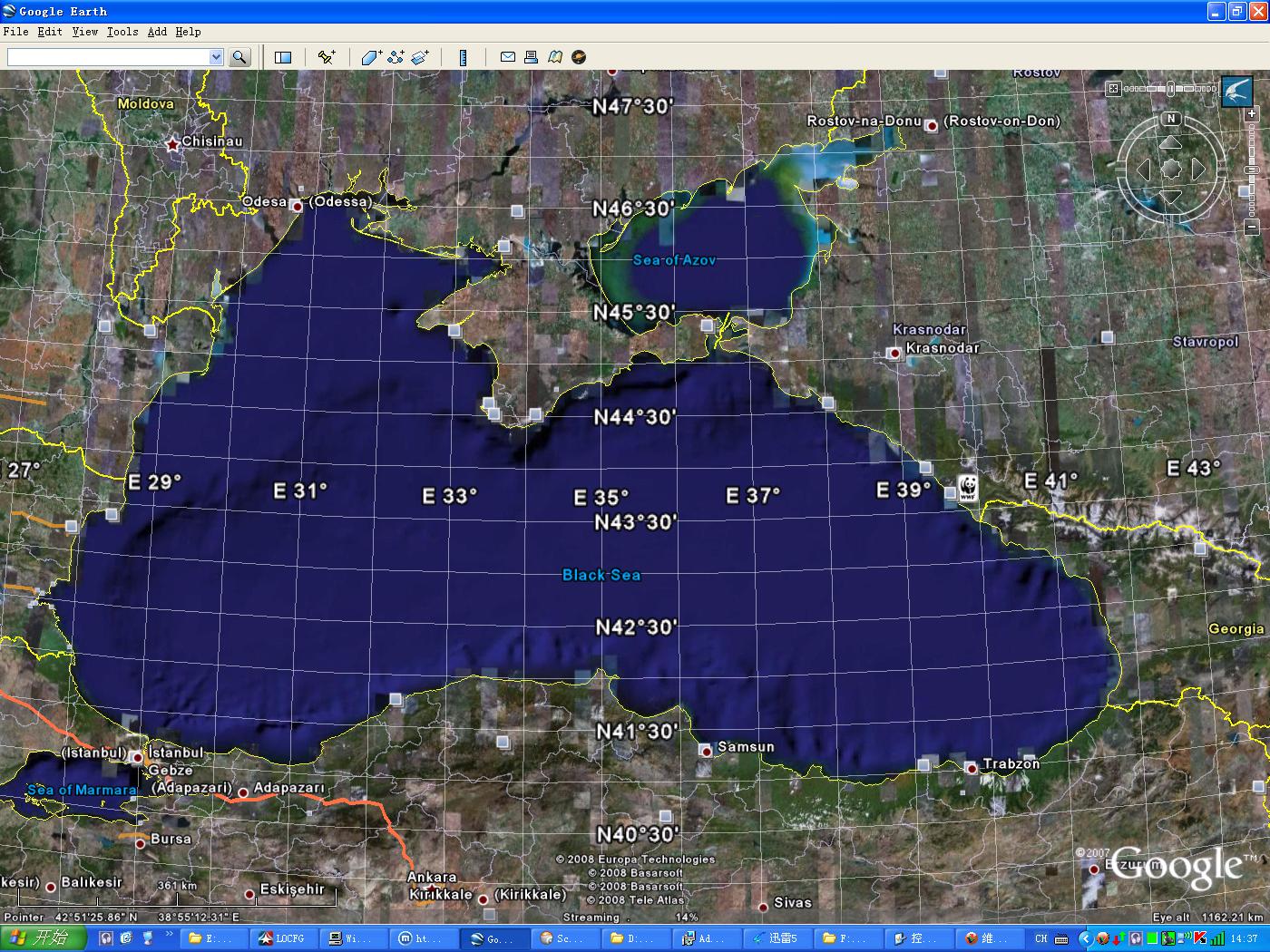
Task: Click the Eskişehir city label
Action: click(292, 889)
